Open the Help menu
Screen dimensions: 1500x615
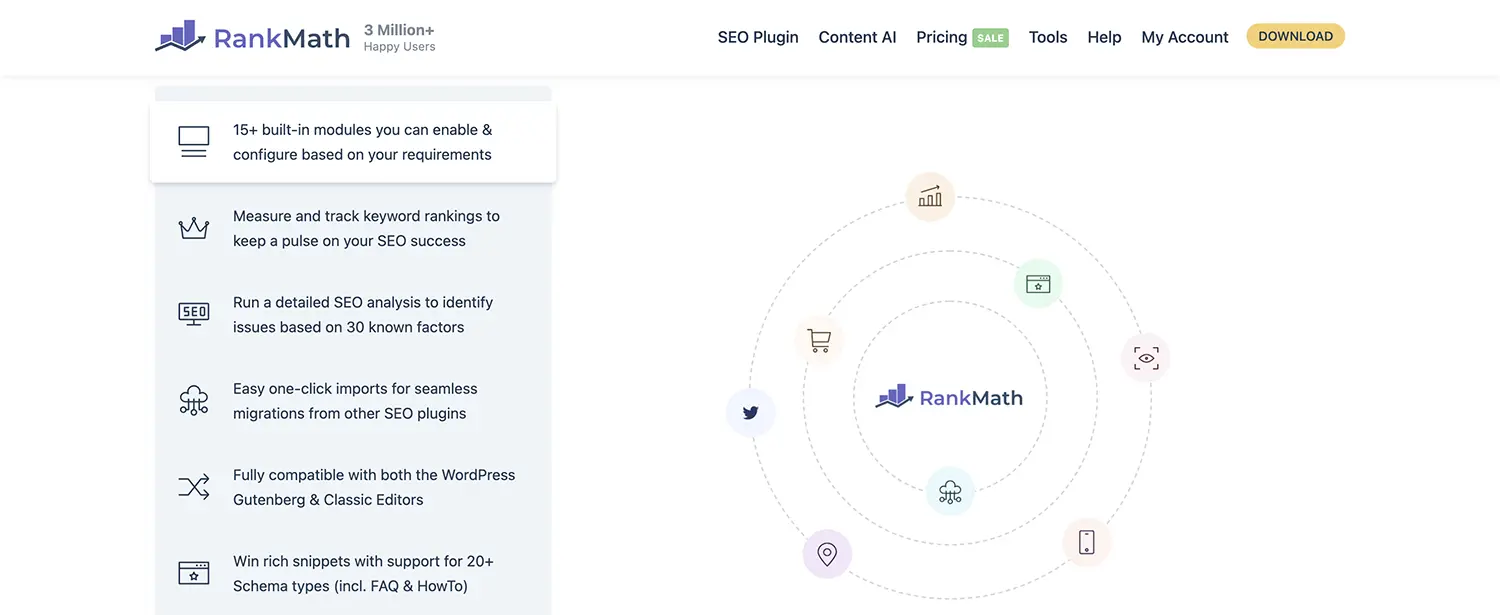click(x=1104, y=37)
